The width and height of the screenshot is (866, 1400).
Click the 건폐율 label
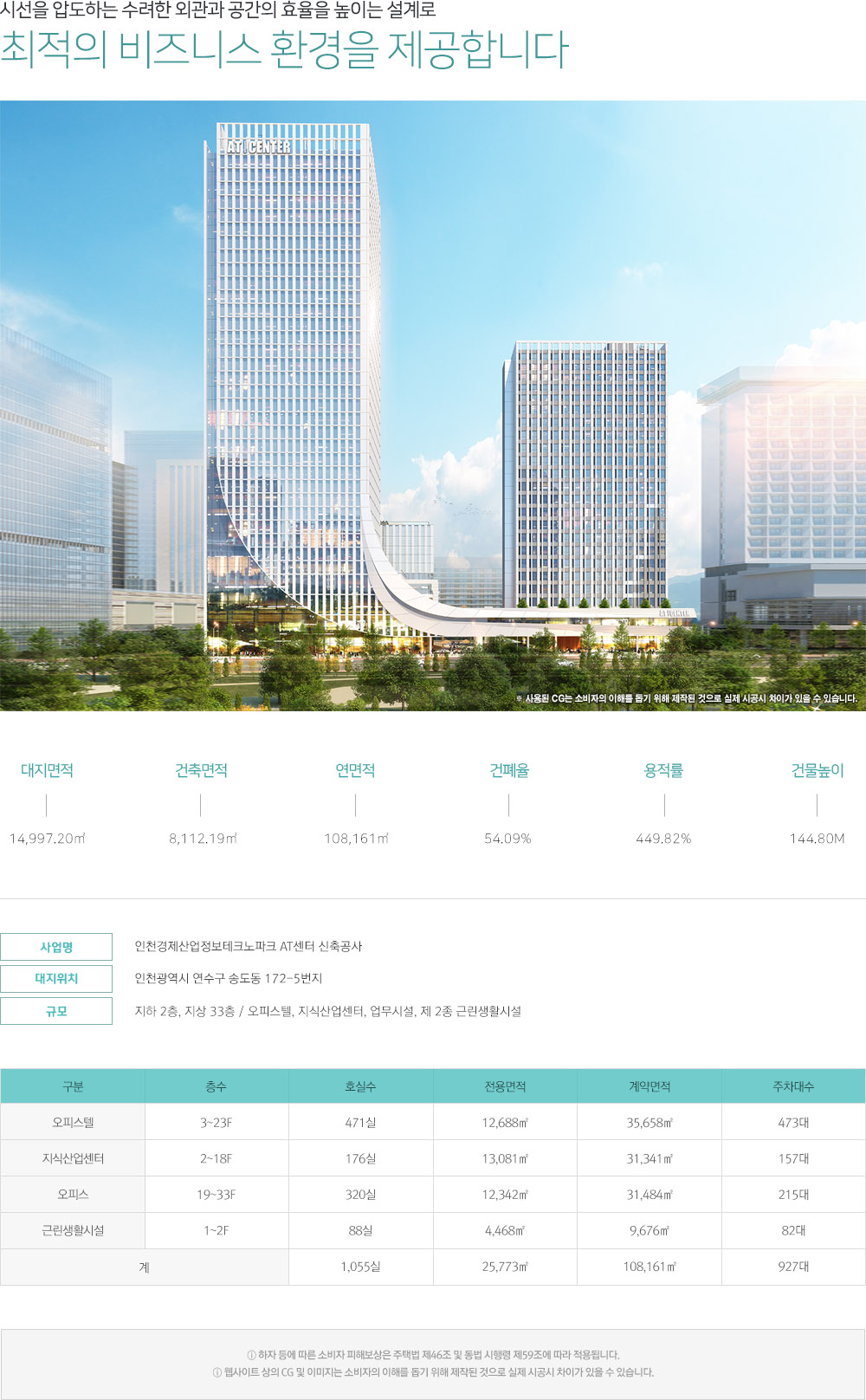509,770
